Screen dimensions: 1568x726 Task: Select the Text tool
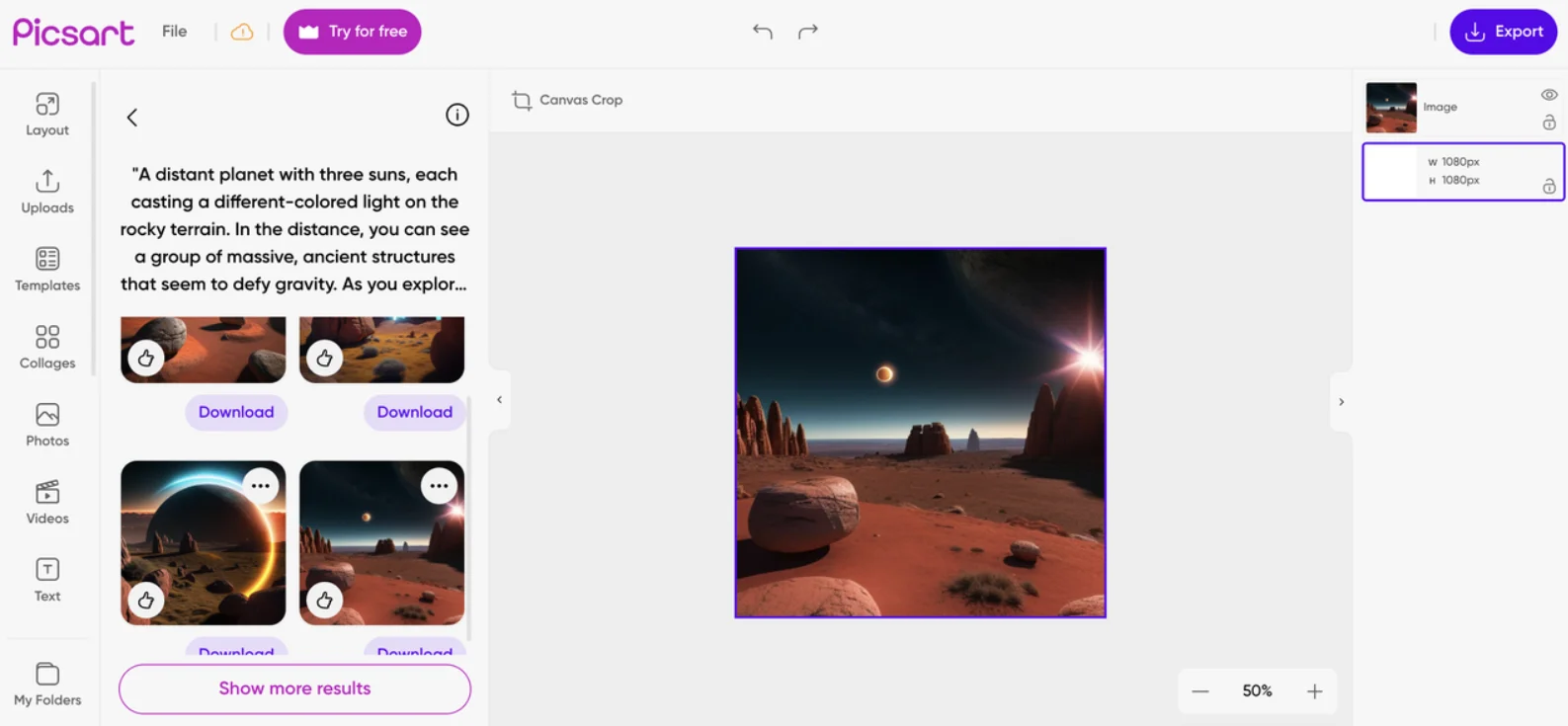pyautogui.click(x=47, y=580)
